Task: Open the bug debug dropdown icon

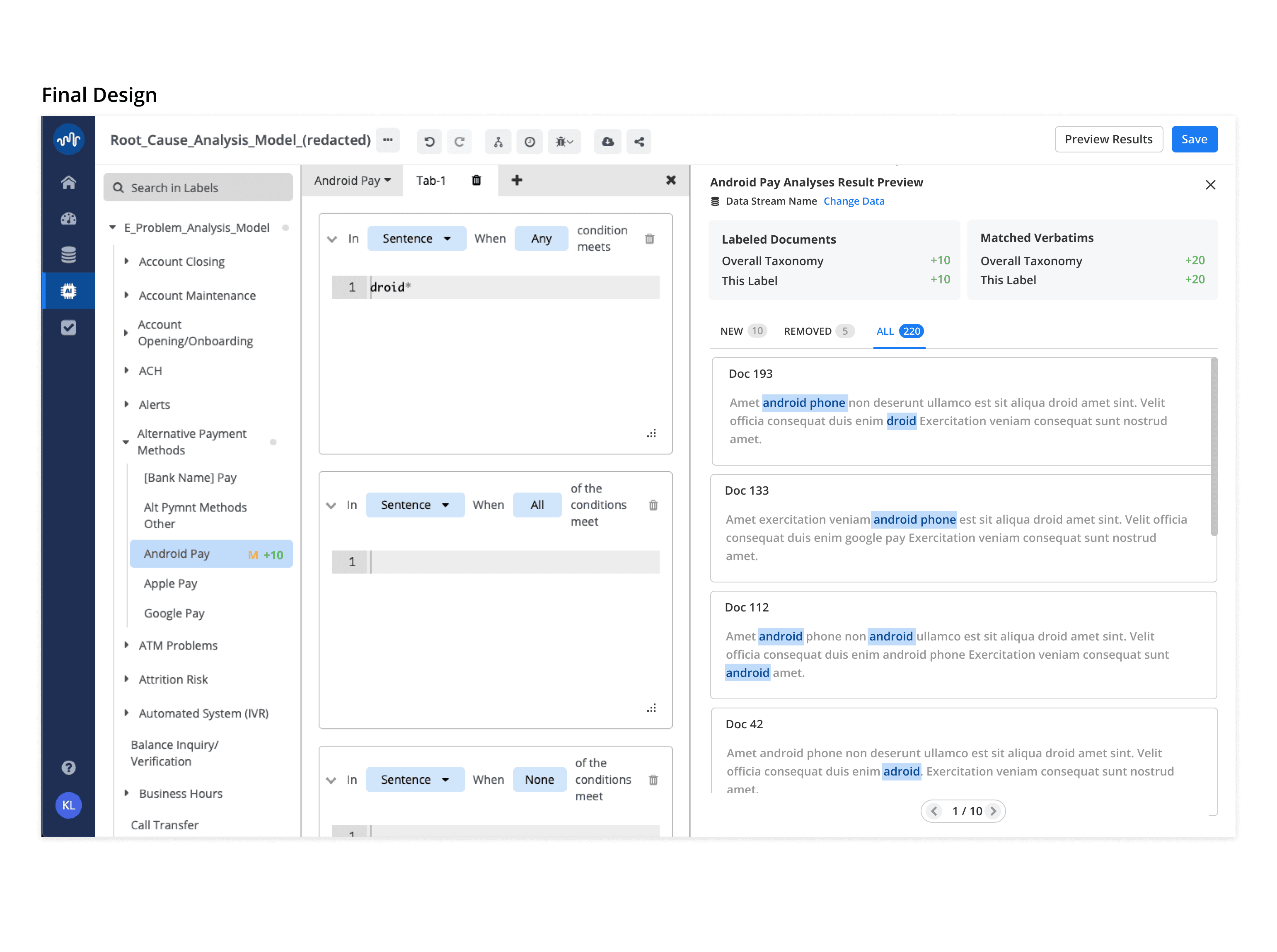Action: [x=564, y=142]
